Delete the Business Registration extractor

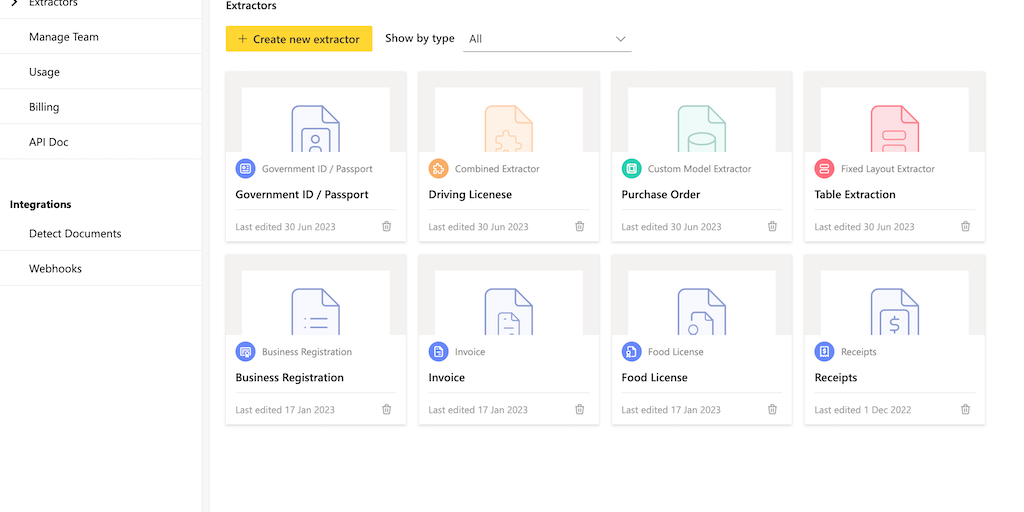coord(386,410)
